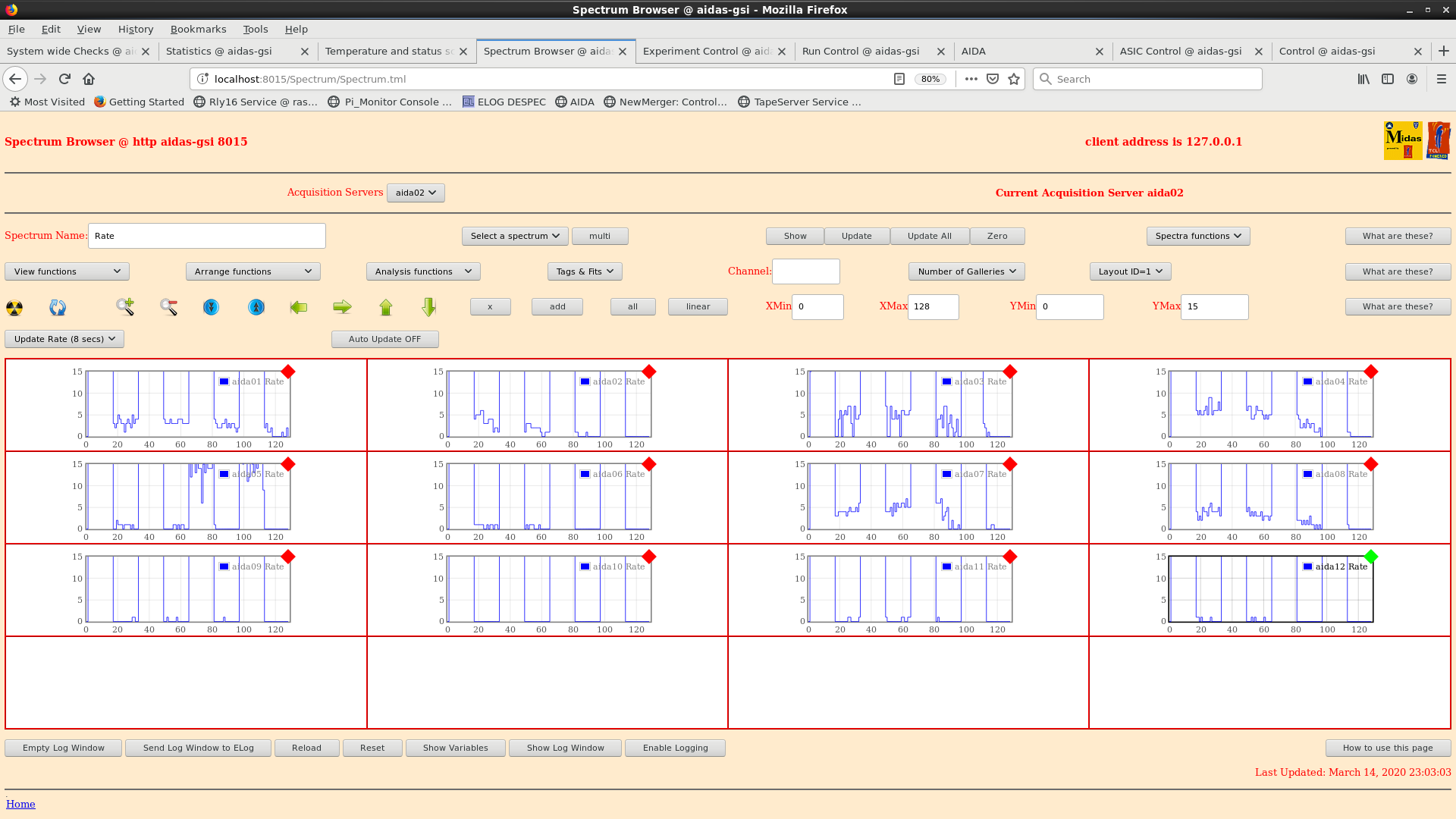This screenshot has width=1456, height=819.
Task: Follow the Home link
Action: (x=20, y=804)
